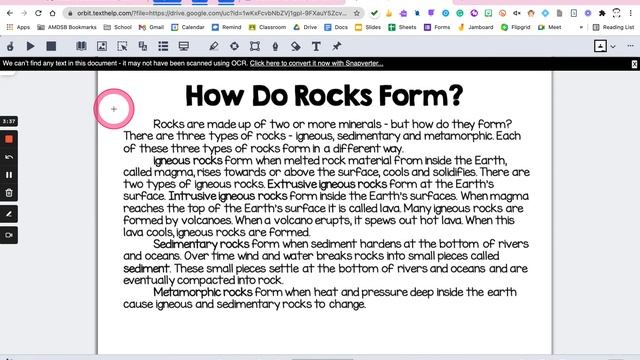Image resolution: width=640 pixels, height=360 pixels.
Task: Select the pushpin annotation tool
Action: (336, 46)
